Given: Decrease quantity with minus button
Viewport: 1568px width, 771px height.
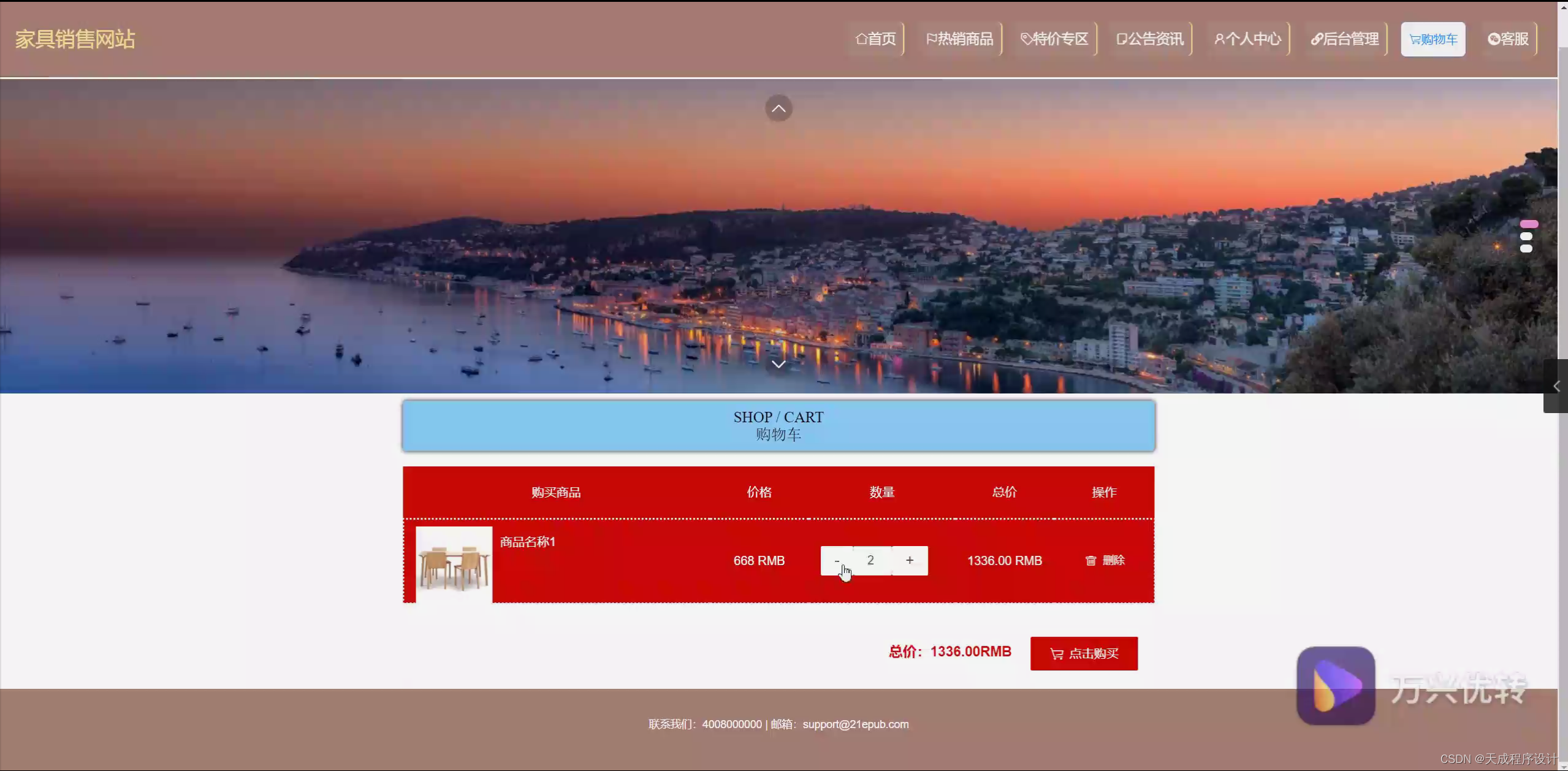Looking at the screenshot, I should pyautogui.click(x=837, y=561).
